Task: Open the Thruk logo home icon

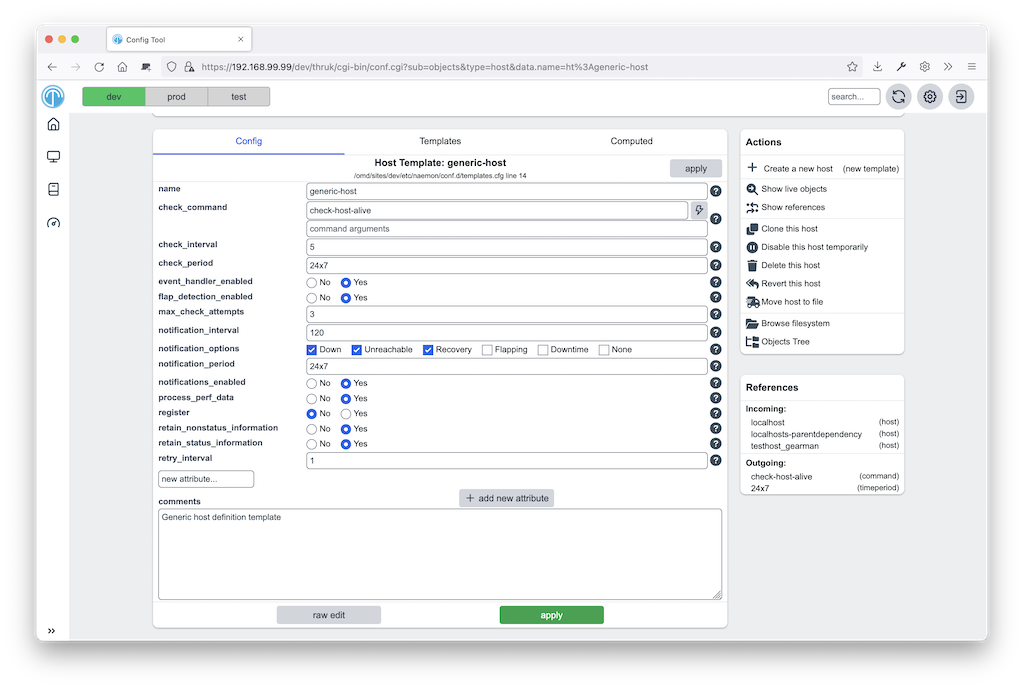Action: pos(53,97)
